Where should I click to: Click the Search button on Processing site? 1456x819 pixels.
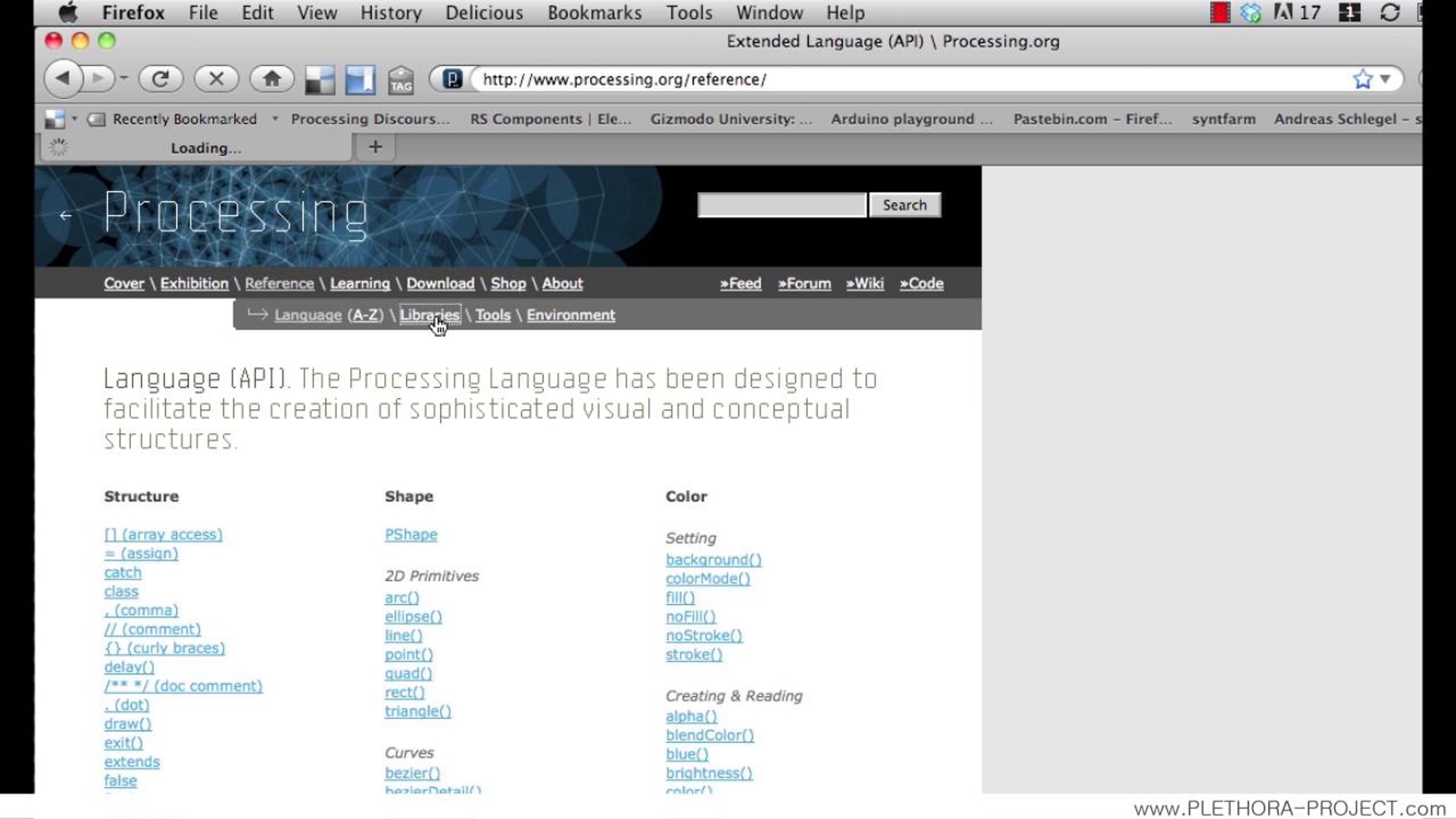(904, 205)
